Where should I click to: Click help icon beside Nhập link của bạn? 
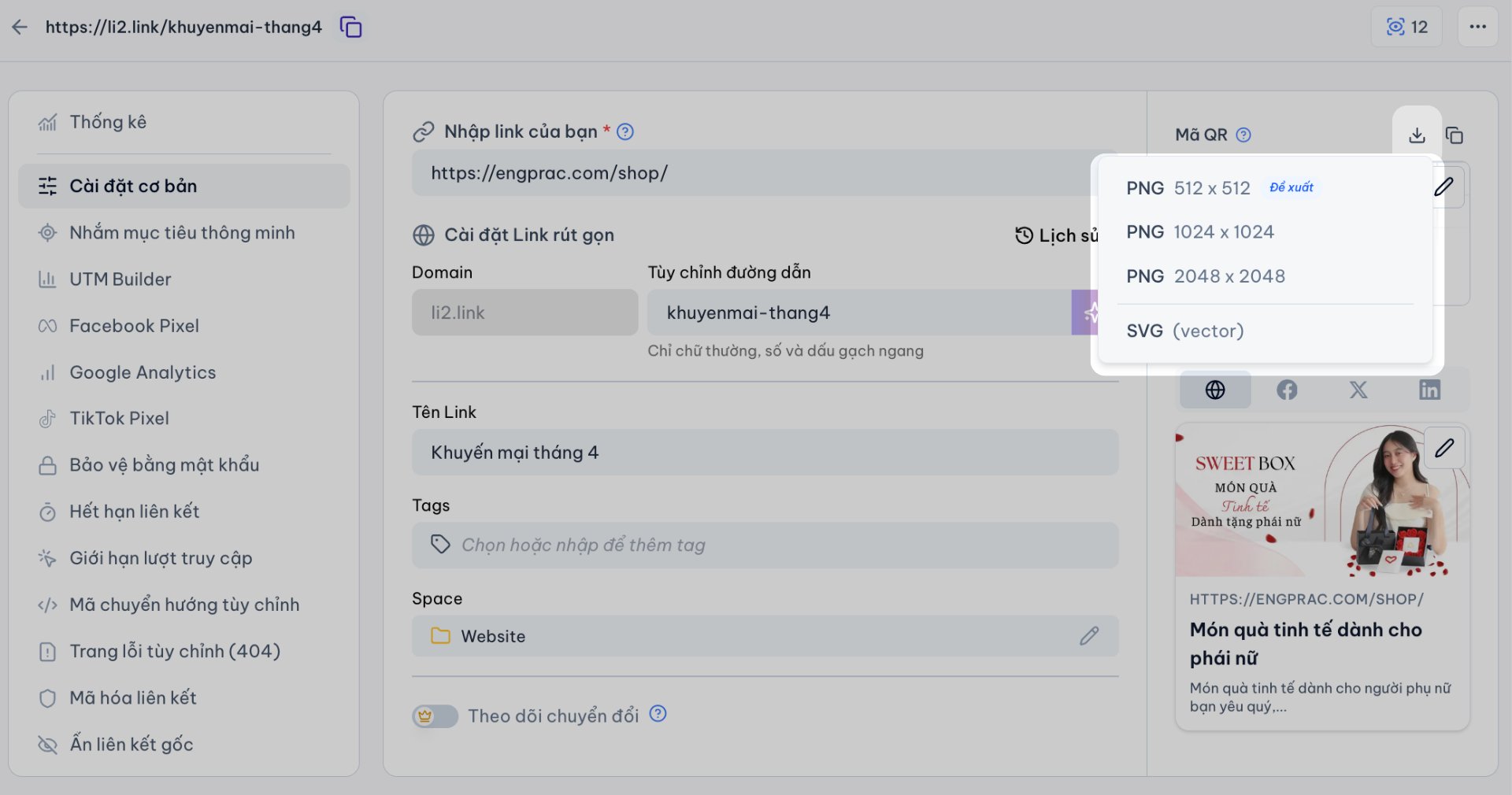point(625,131)
